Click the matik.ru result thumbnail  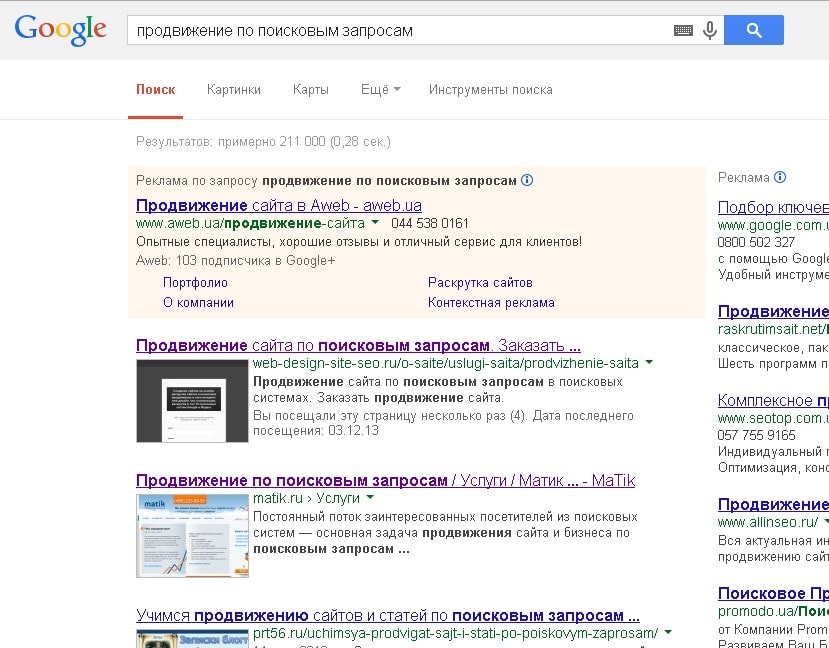pyautogui.click(x=192, y=535)
